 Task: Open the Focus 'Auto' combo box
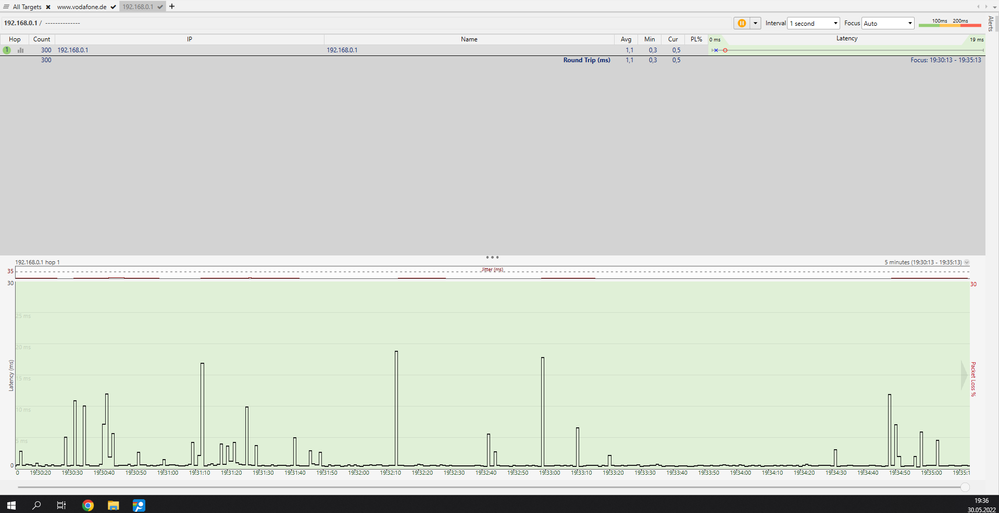[888, 23]
